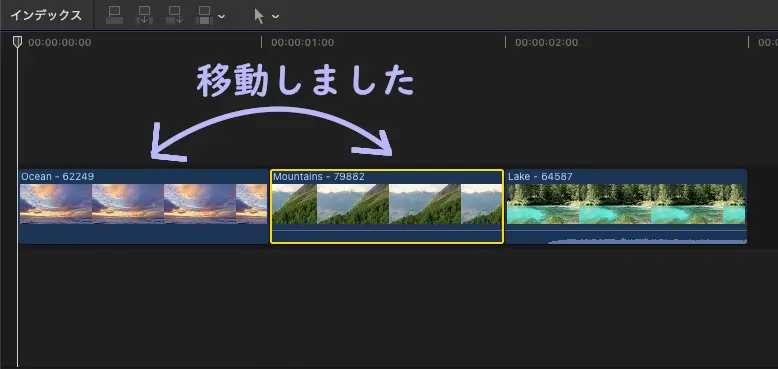
Task: Click the append clip to storyline icon
Action: click(175, 15)
